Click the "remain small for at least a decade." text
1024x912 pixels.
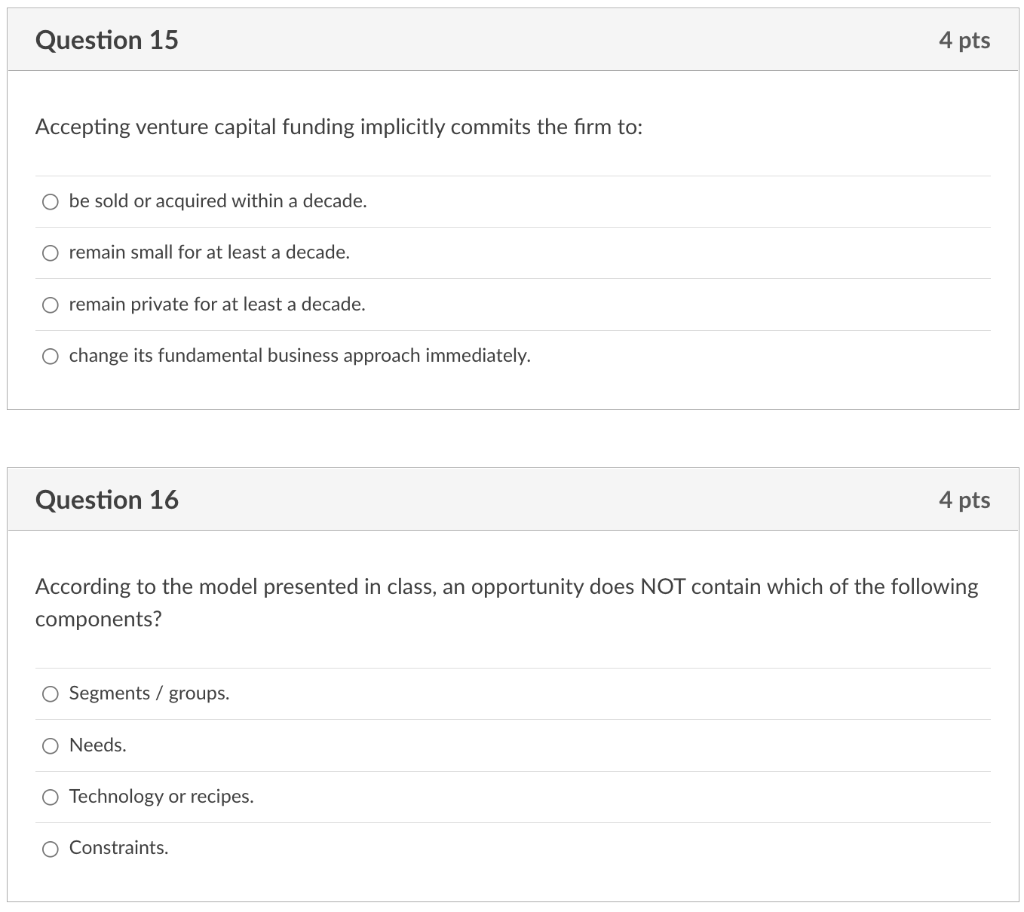pos(208,252)
